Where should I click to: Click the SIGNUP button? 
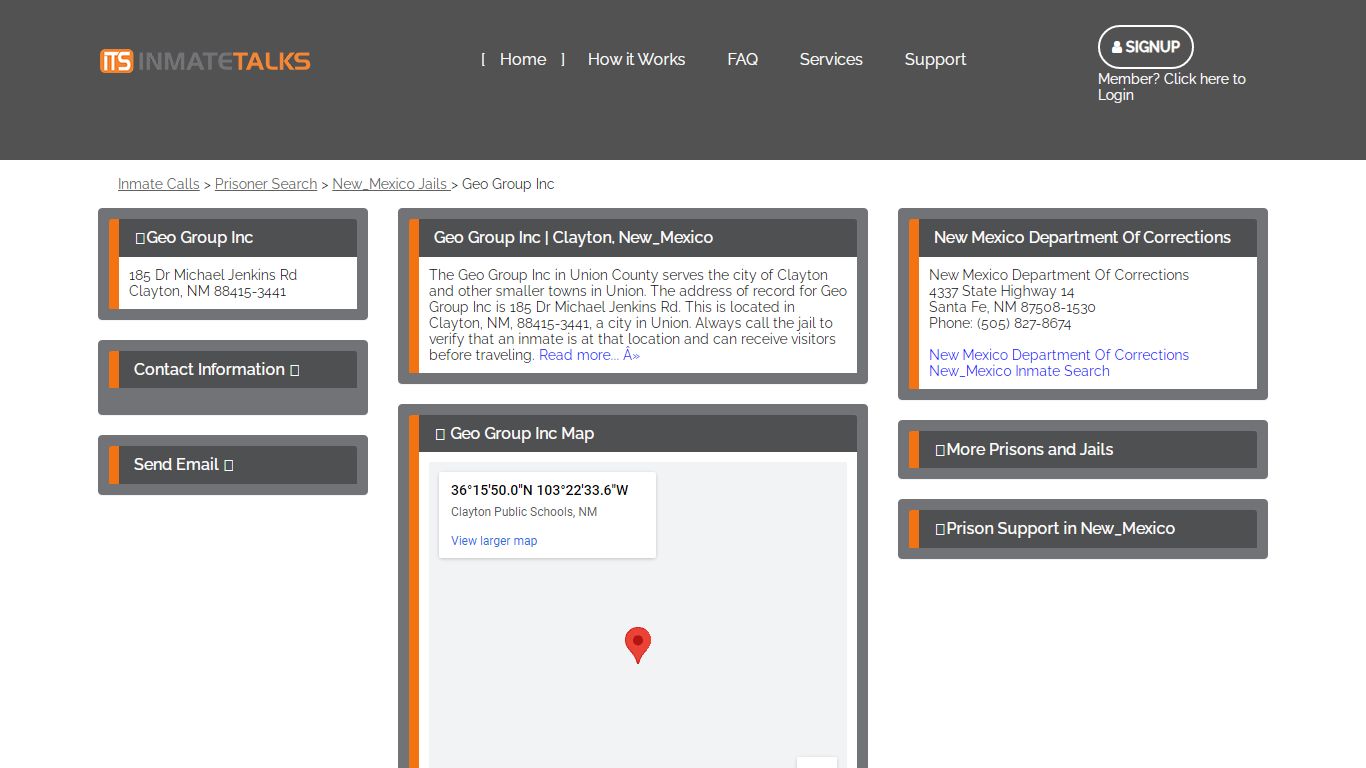(x=1146, y=47)
